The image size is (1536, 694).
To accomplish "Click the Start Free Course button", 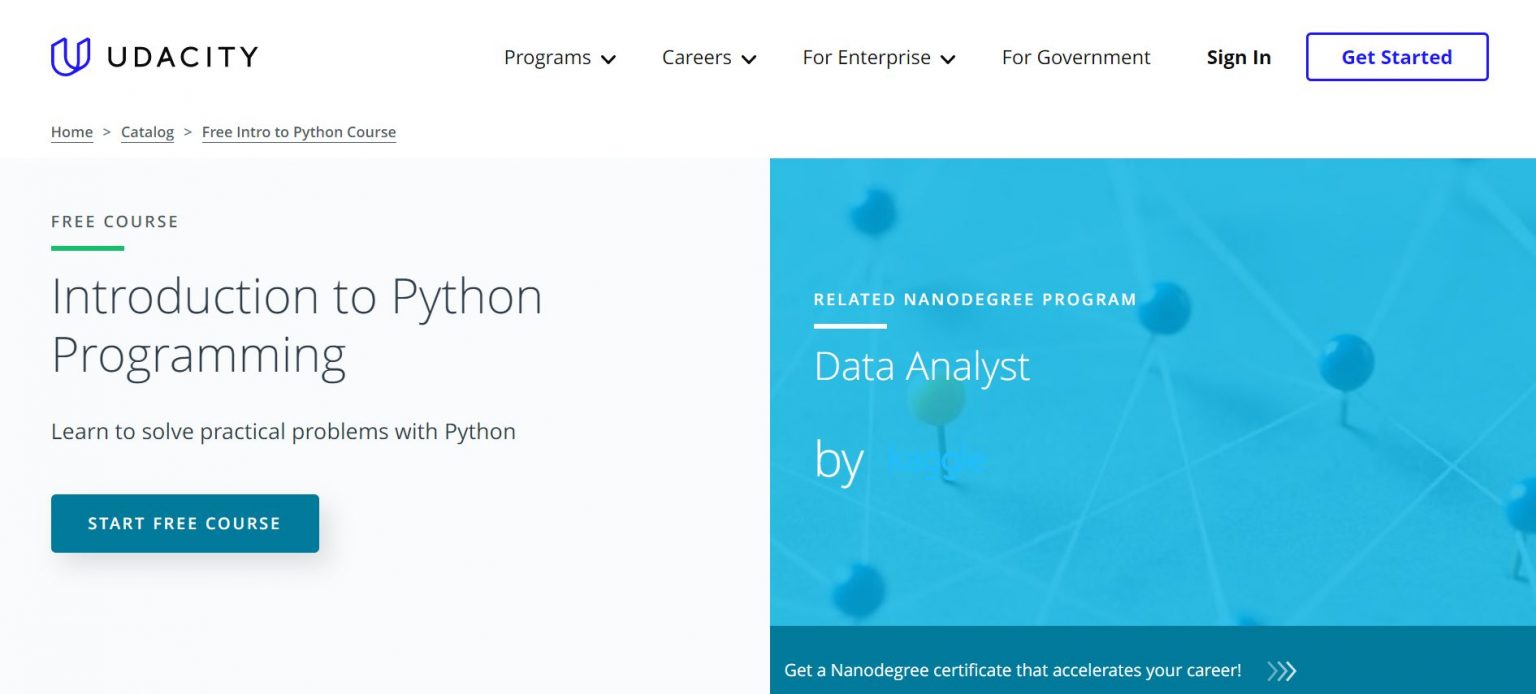I will [184, 523].
